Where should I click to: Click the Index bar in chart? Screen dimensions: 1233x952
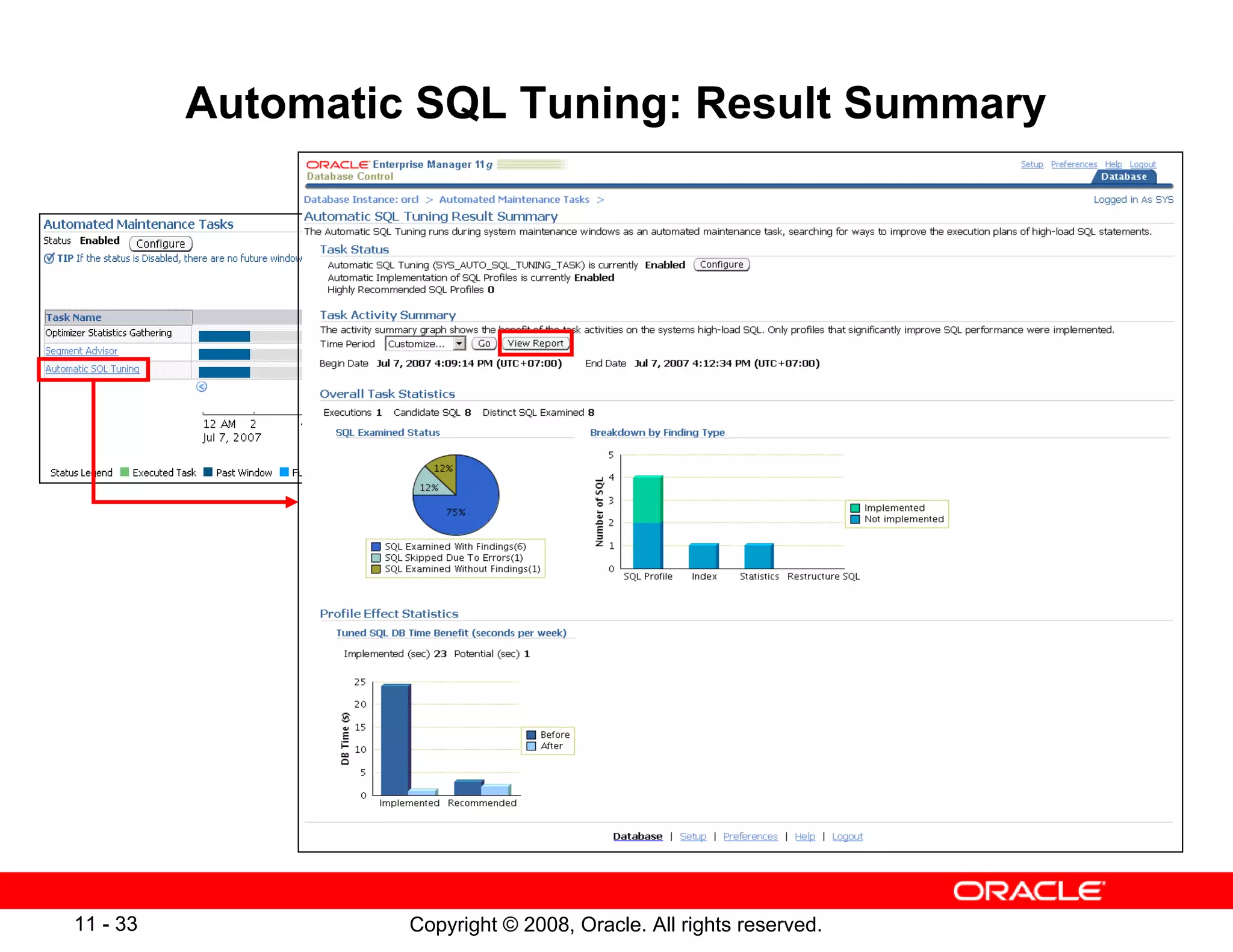(704, 556)
